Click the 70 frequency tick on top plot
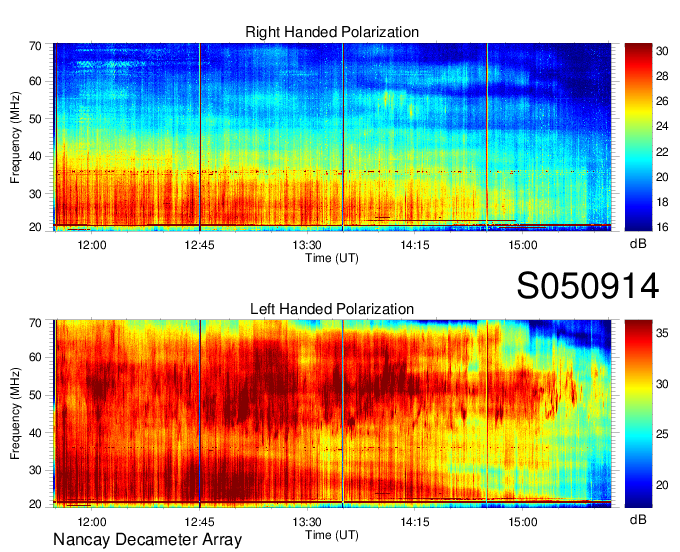The height and width of the screenshot is (552, 680). (36, 46)
